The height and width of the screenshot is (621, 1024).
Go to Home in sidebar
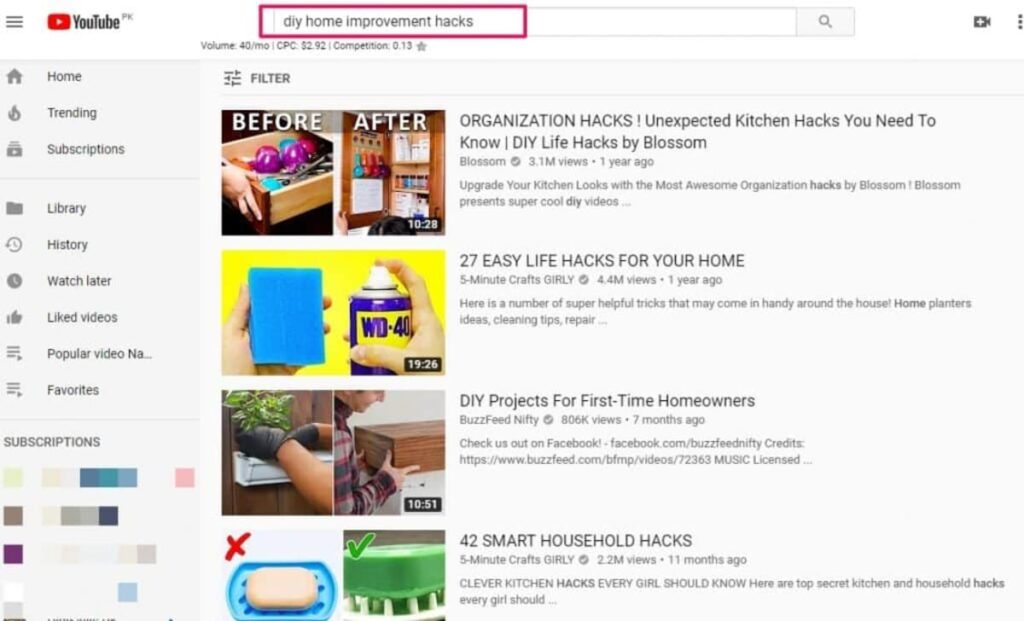(64, 76)
